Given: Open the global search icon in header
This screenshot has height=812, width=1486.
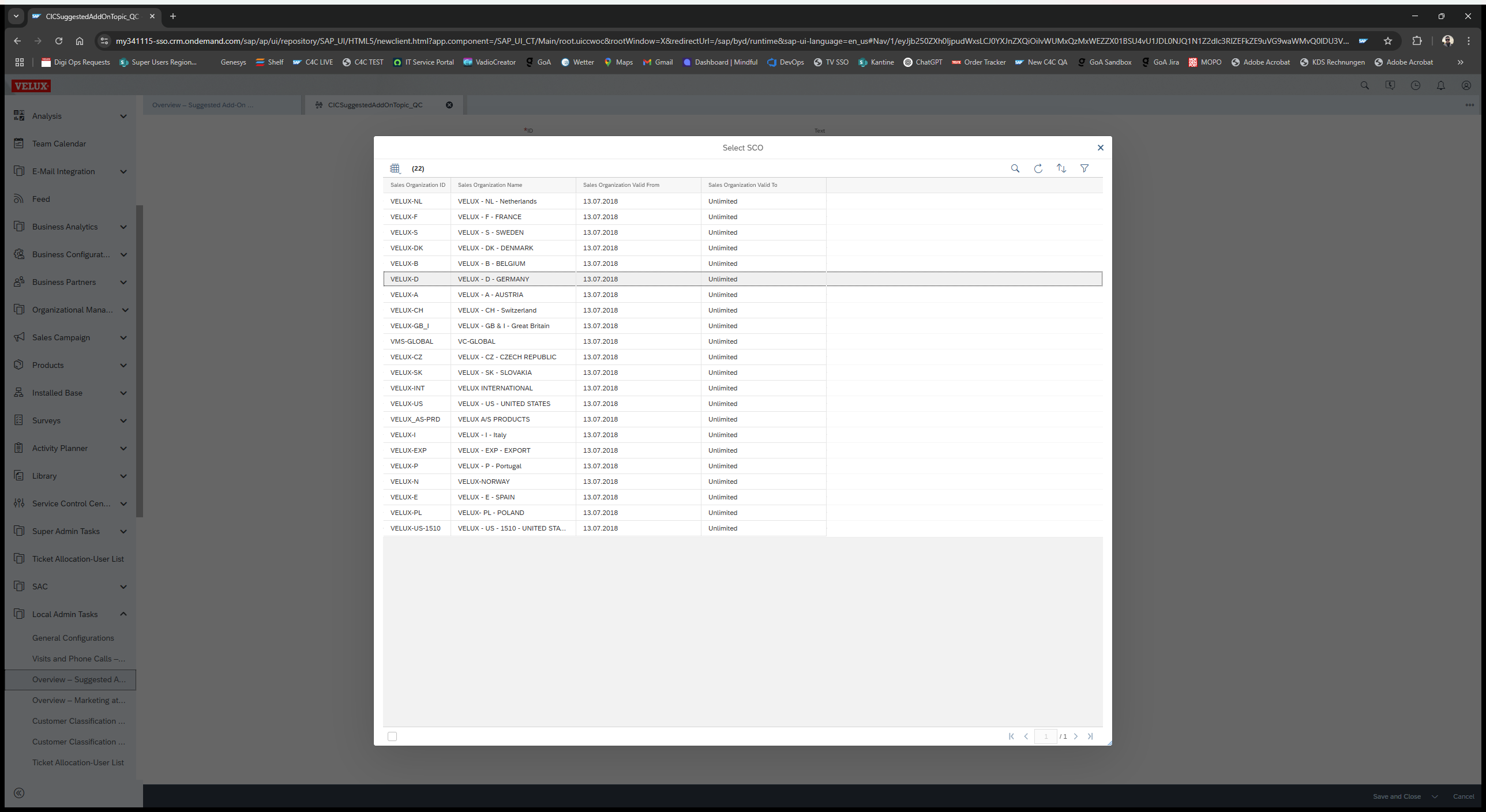Looking at the screenshot, I should (x=1364, y=85).
